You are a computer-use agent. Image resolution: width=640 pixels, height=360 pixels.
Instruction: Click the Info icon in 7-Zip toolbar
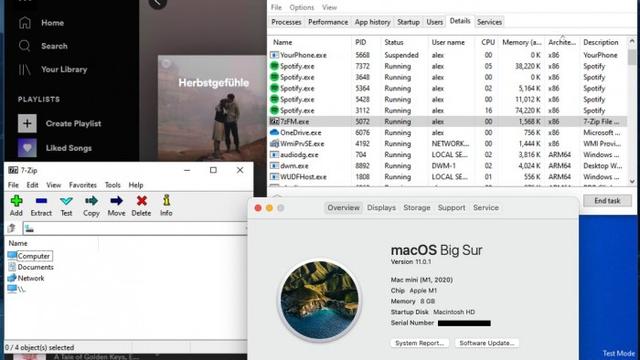click(x=166, y=200)
